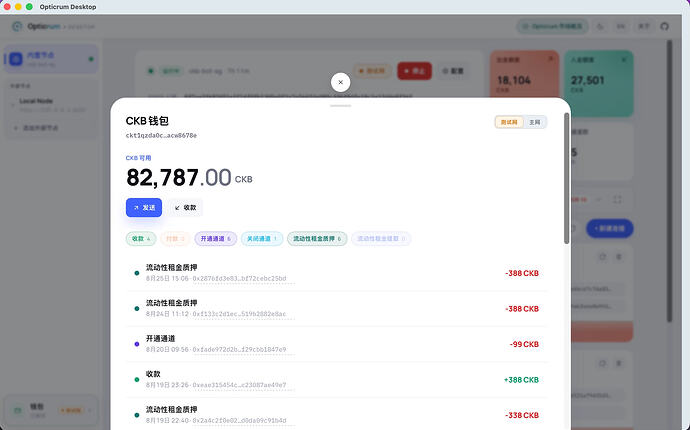Select the 收款 transaction row dated 8月19日 23:26

[x=337, y=379]
